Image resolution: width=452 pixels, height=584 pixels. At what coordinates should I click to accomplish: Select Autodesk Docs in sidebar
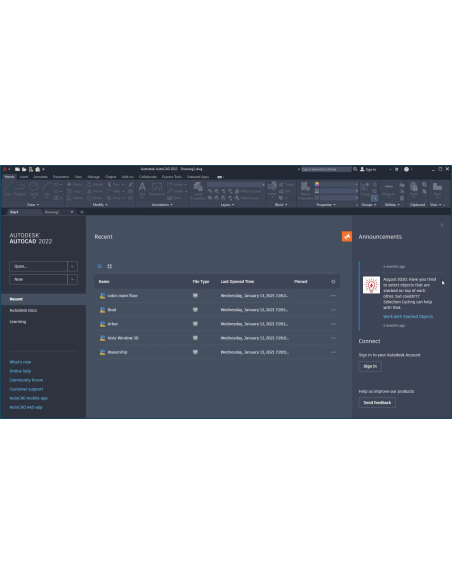point(23,310)
